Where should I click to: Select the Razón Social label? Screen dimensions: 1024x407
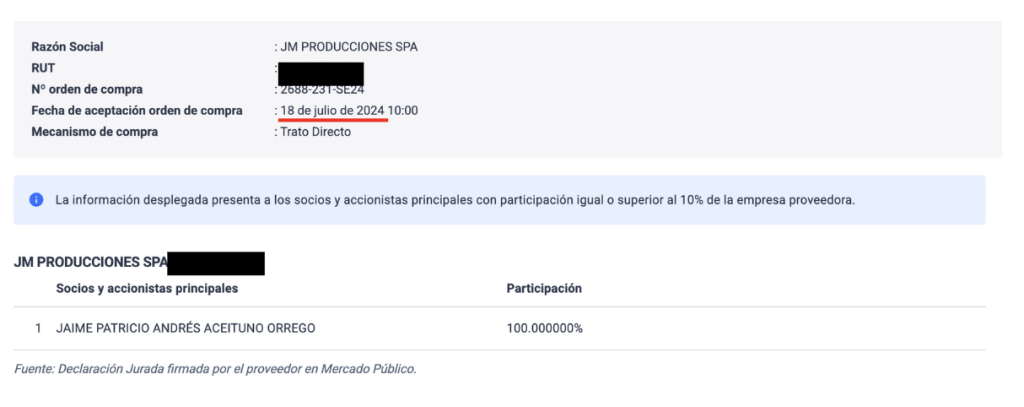click(x=67, y=47)
